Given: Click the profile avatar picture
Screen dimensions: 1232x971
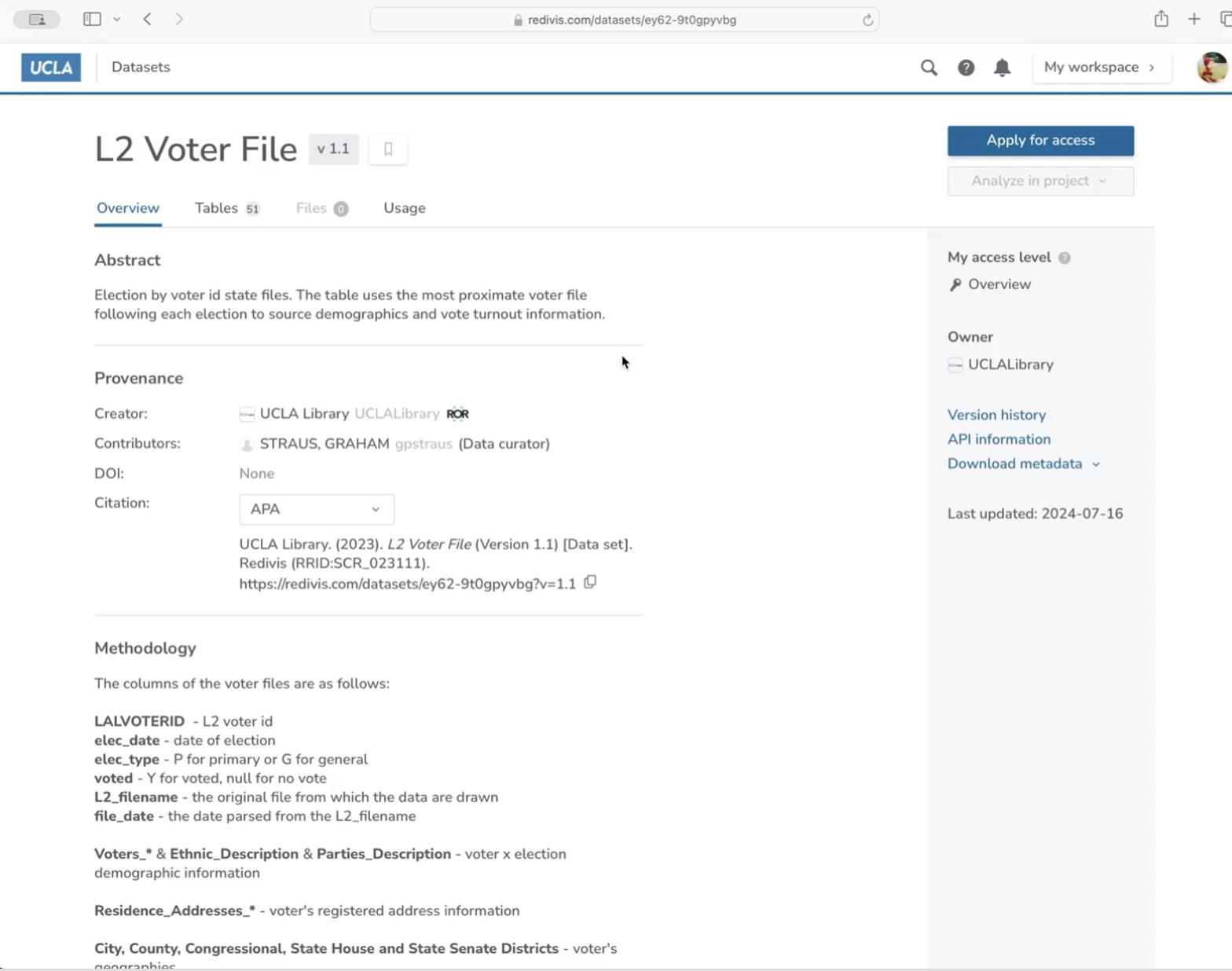Looking at the screenshot, I should pyautogui.click(x=1209, y=68).
